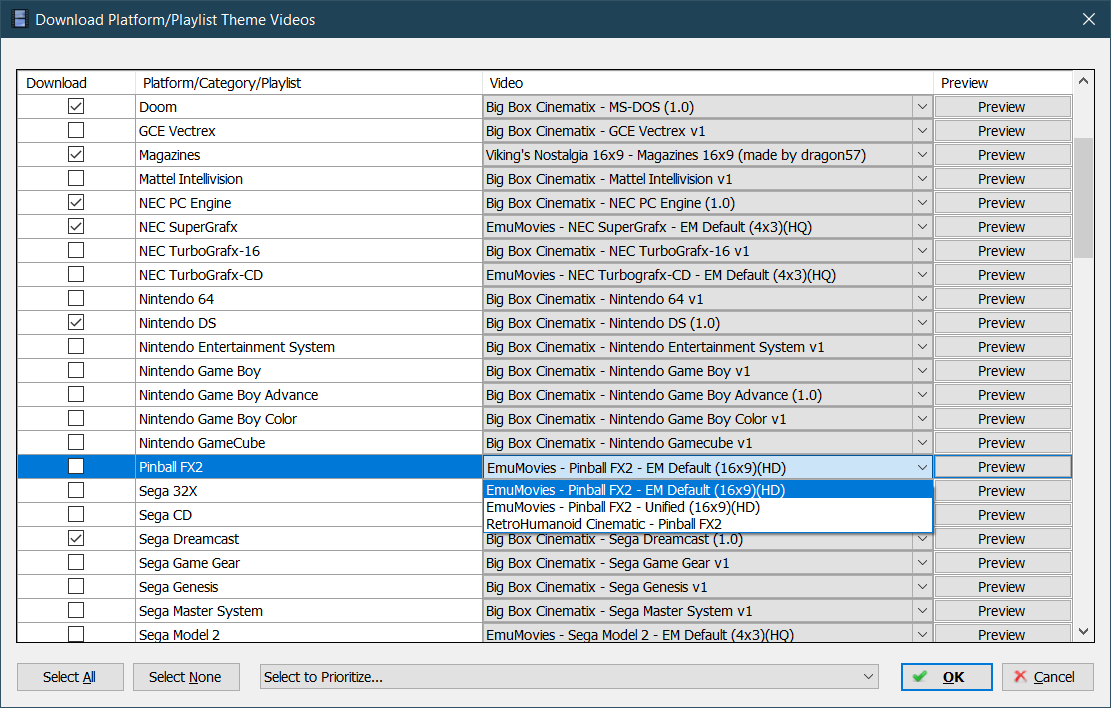The height and width of the screenshot is (708, 1111).
Task: Cancel the download dialog
Action: coord(1047,677)
